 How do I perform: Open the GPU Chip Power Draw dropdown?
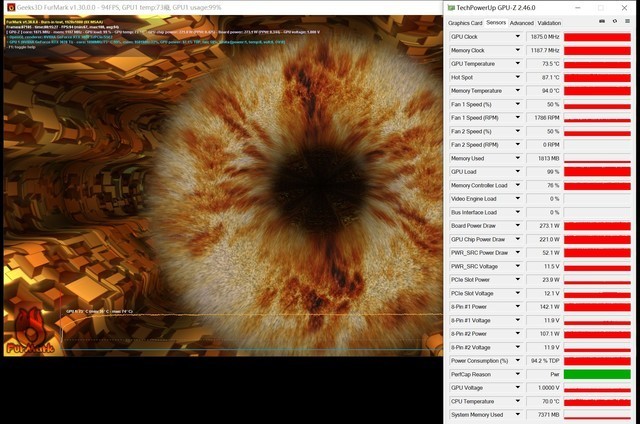pyautogui.click(x=518, y=239)
